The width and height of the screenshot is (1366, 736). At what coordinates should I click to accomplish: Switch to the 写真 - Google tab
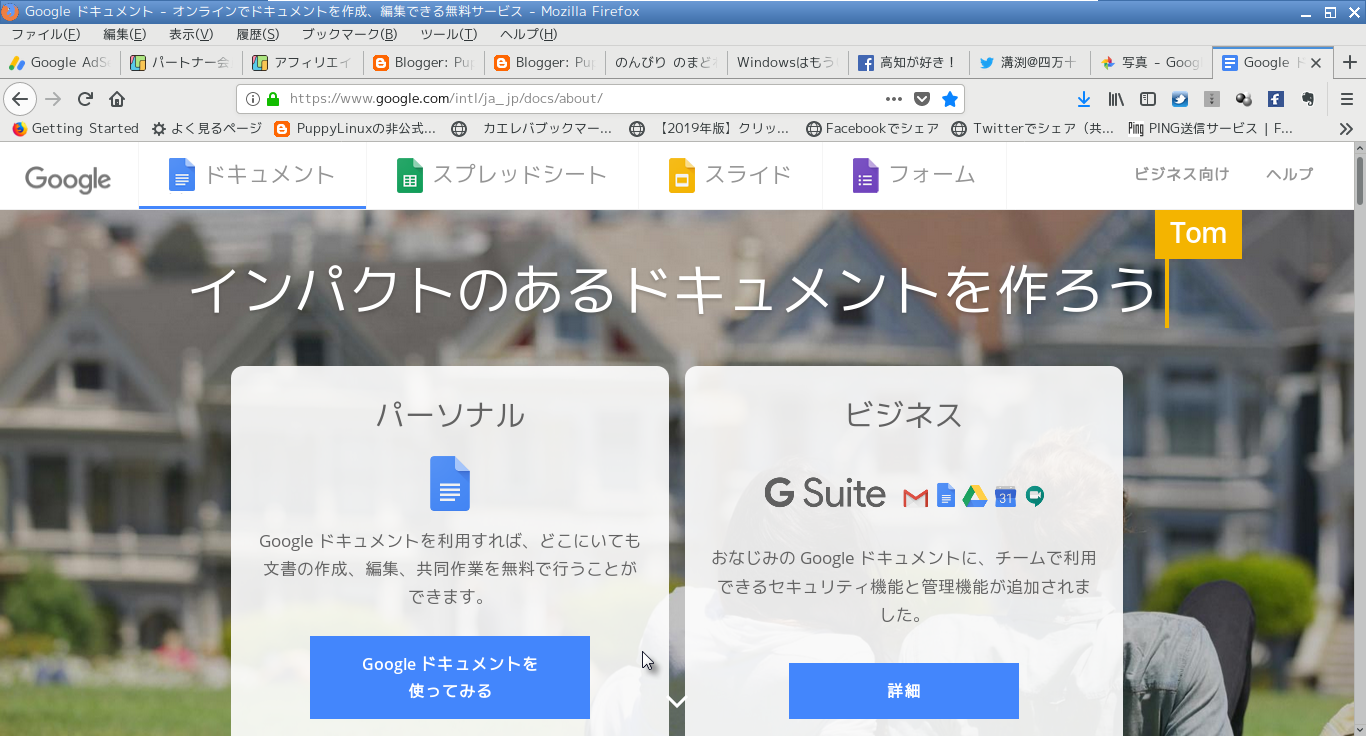(x=1150, y=62)
